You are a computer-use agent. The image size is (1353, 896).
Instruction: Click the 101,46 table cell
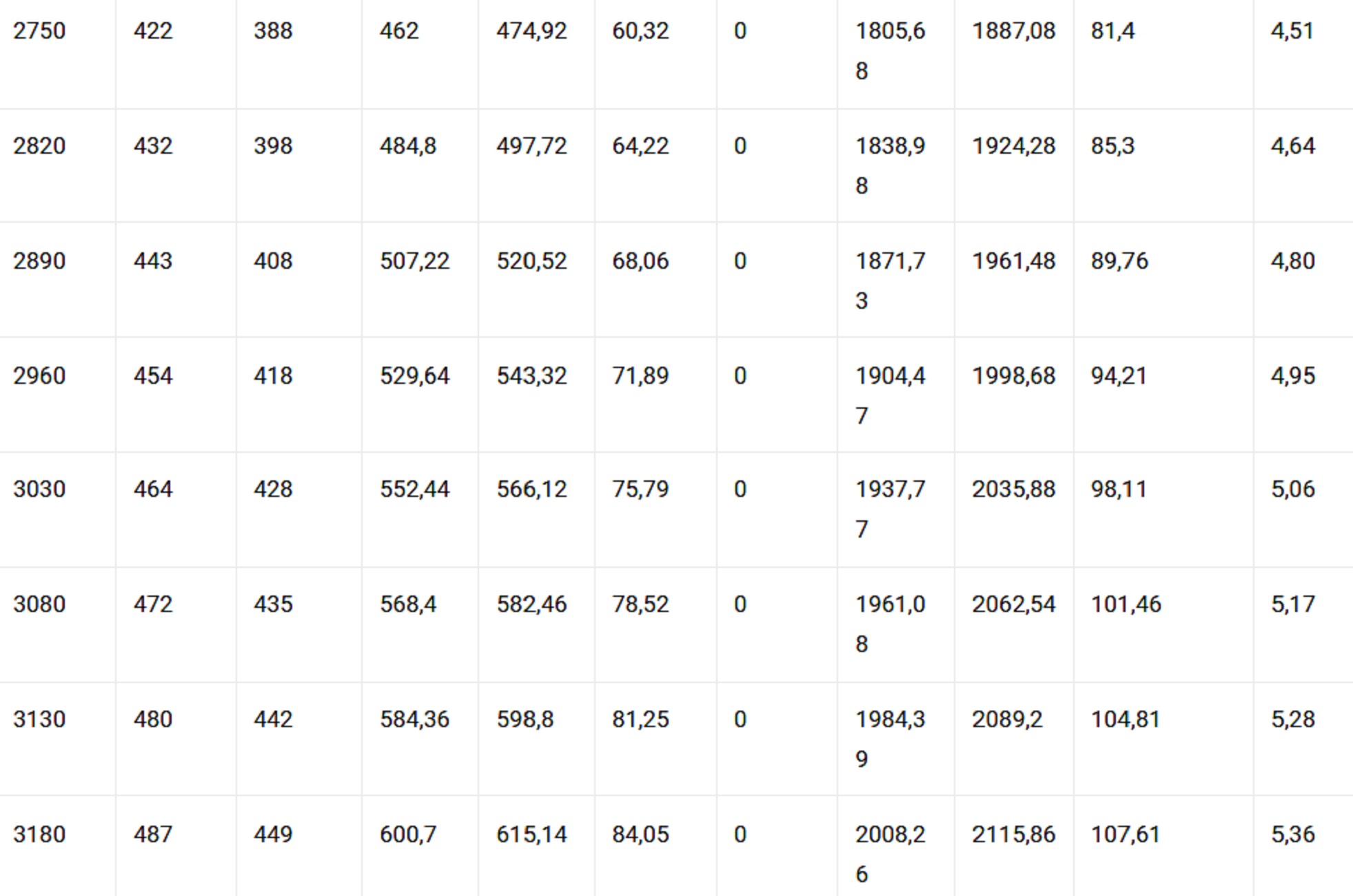click(x=1126, y=604)
